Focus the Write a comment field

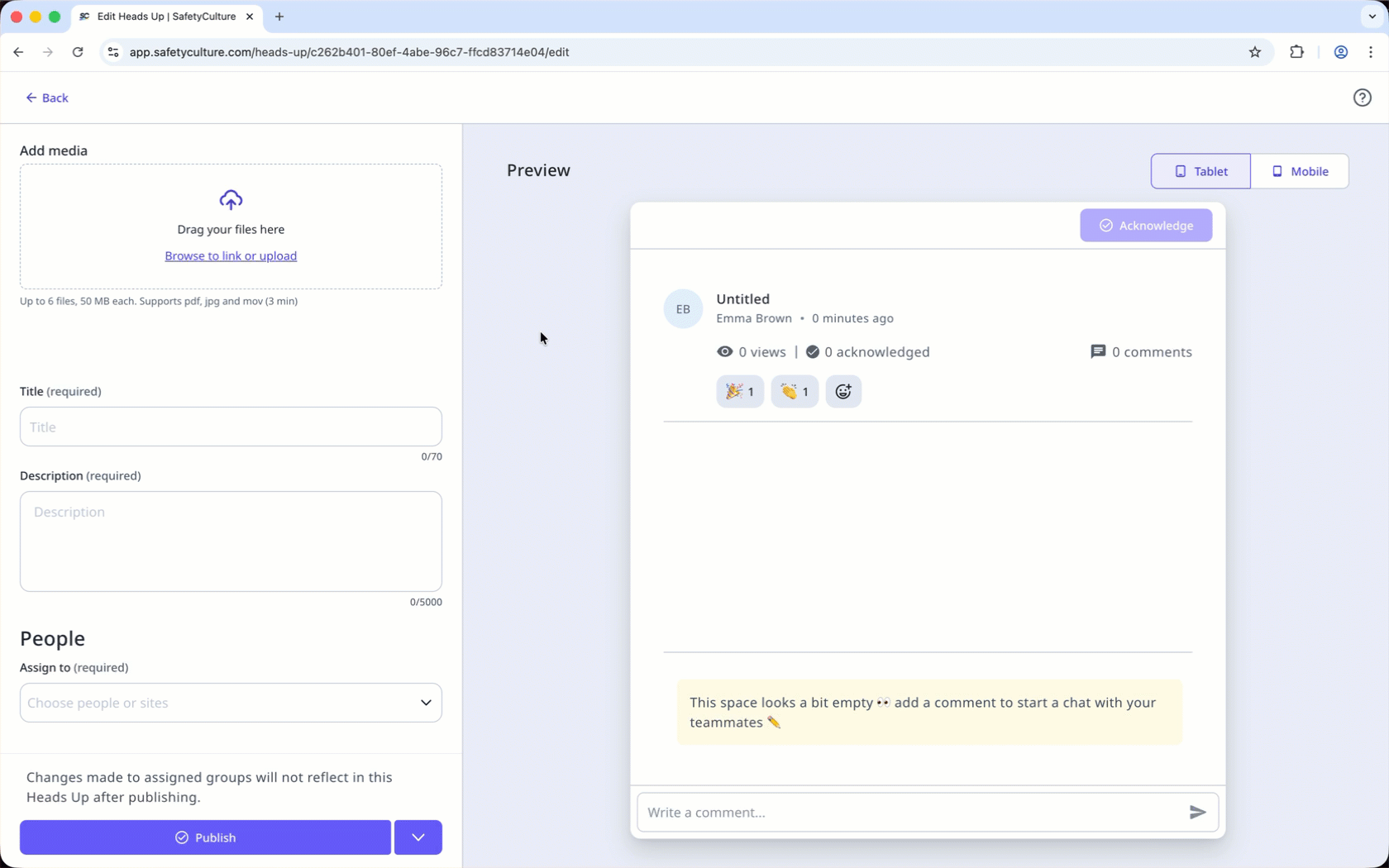coord(909,812)
